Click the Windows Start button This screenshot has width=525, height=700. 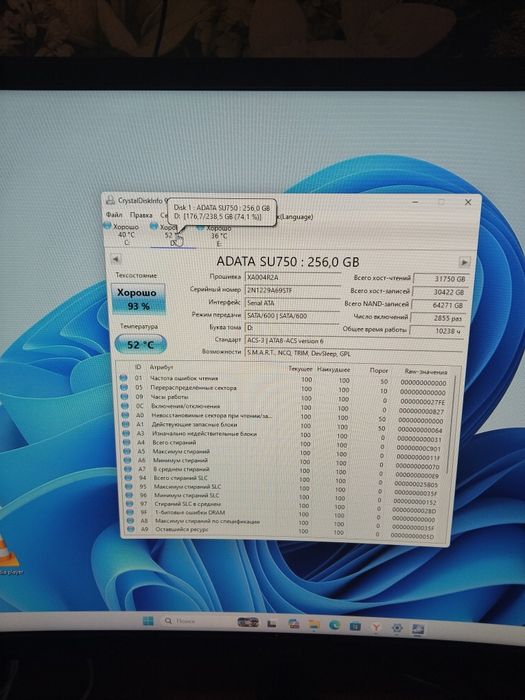pyautogui.click(x=148, y=621)
